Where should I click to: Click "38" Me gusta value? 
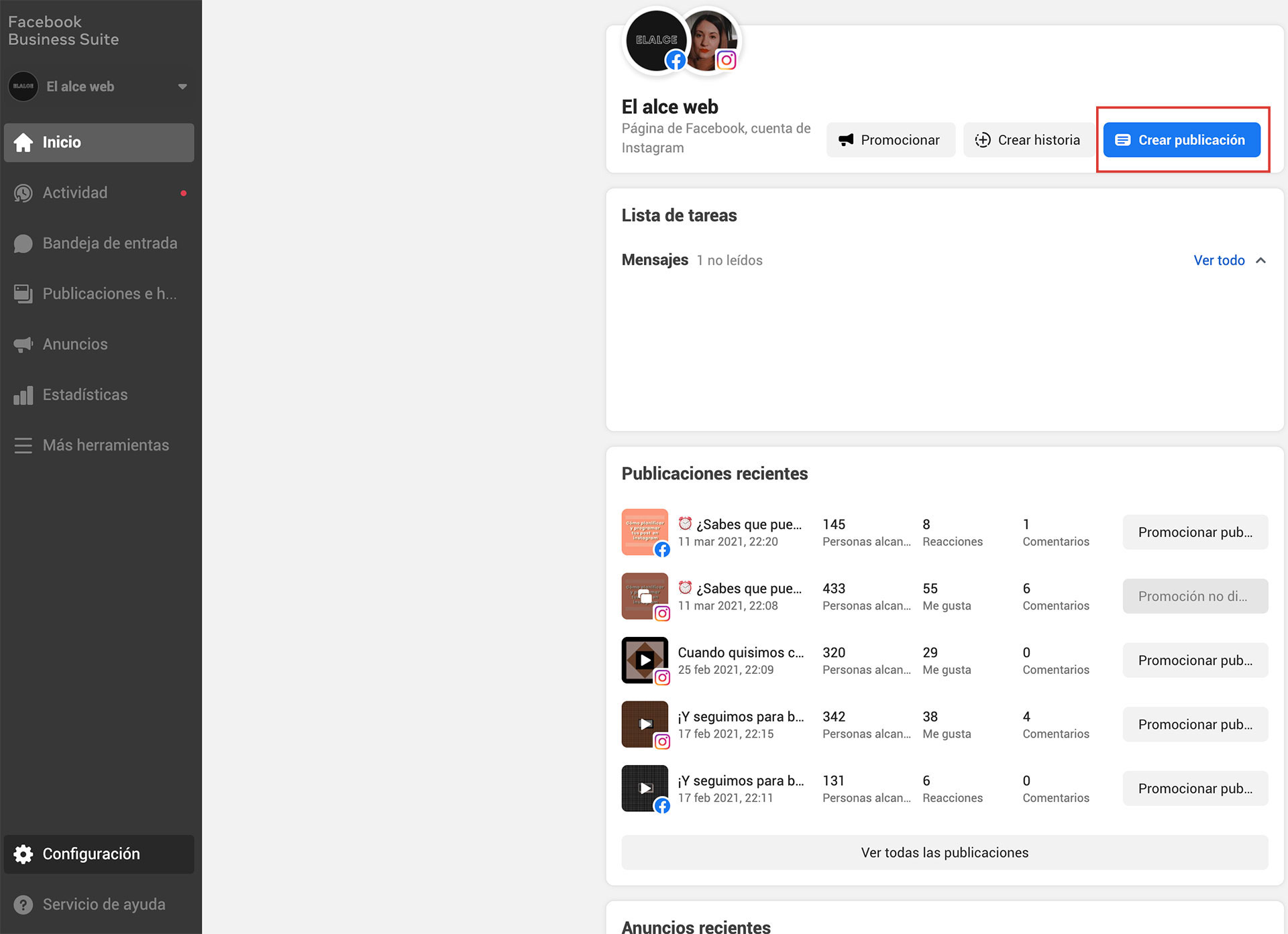pos(930,717)
